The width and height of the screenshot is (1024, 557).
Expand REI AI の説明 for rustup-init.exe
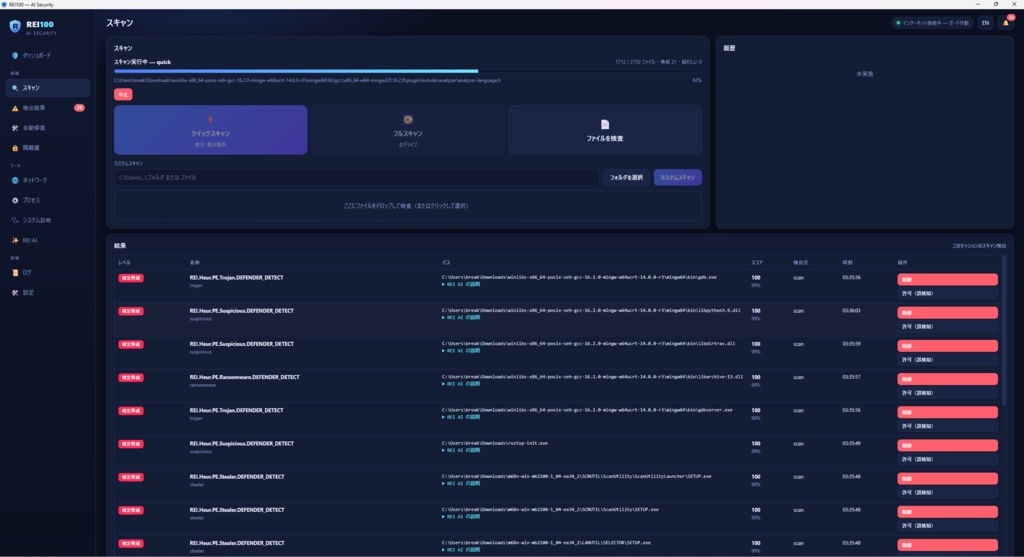coord(461,451)
